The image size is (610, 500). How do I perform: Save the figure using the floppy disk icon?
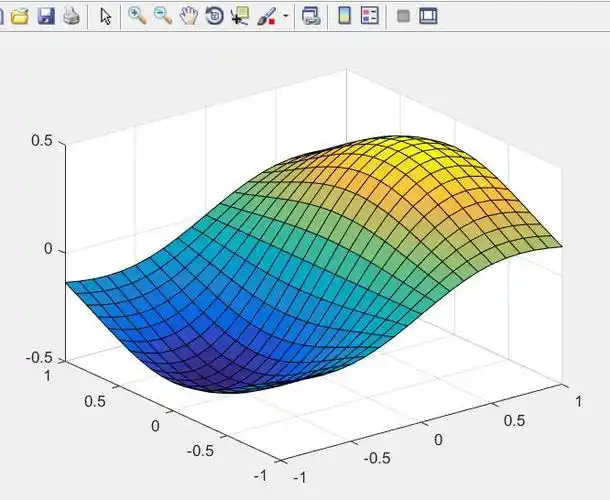click(46, 17)
